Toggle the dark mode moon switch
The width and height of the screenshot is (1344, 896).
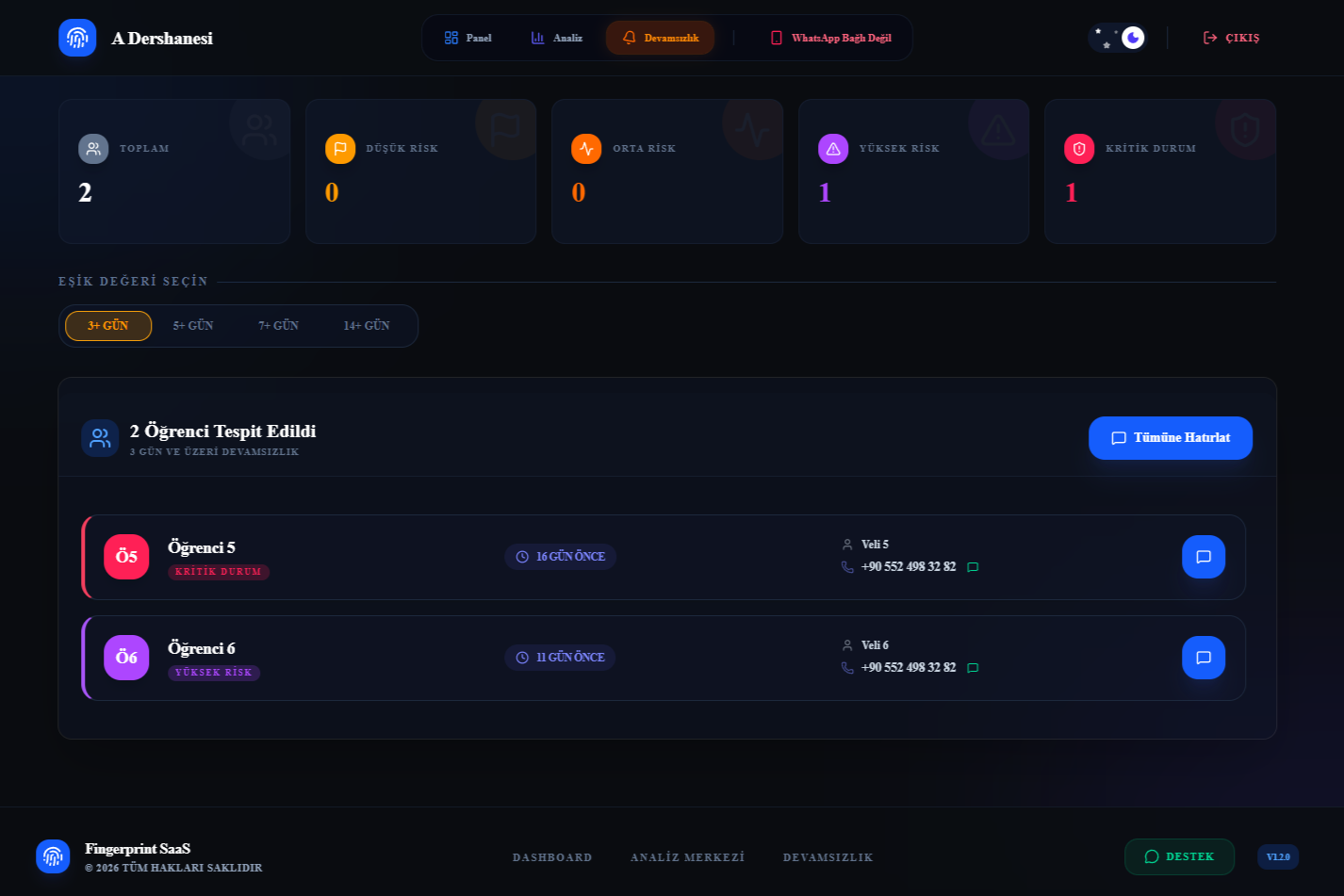(x=1119, y=38)
